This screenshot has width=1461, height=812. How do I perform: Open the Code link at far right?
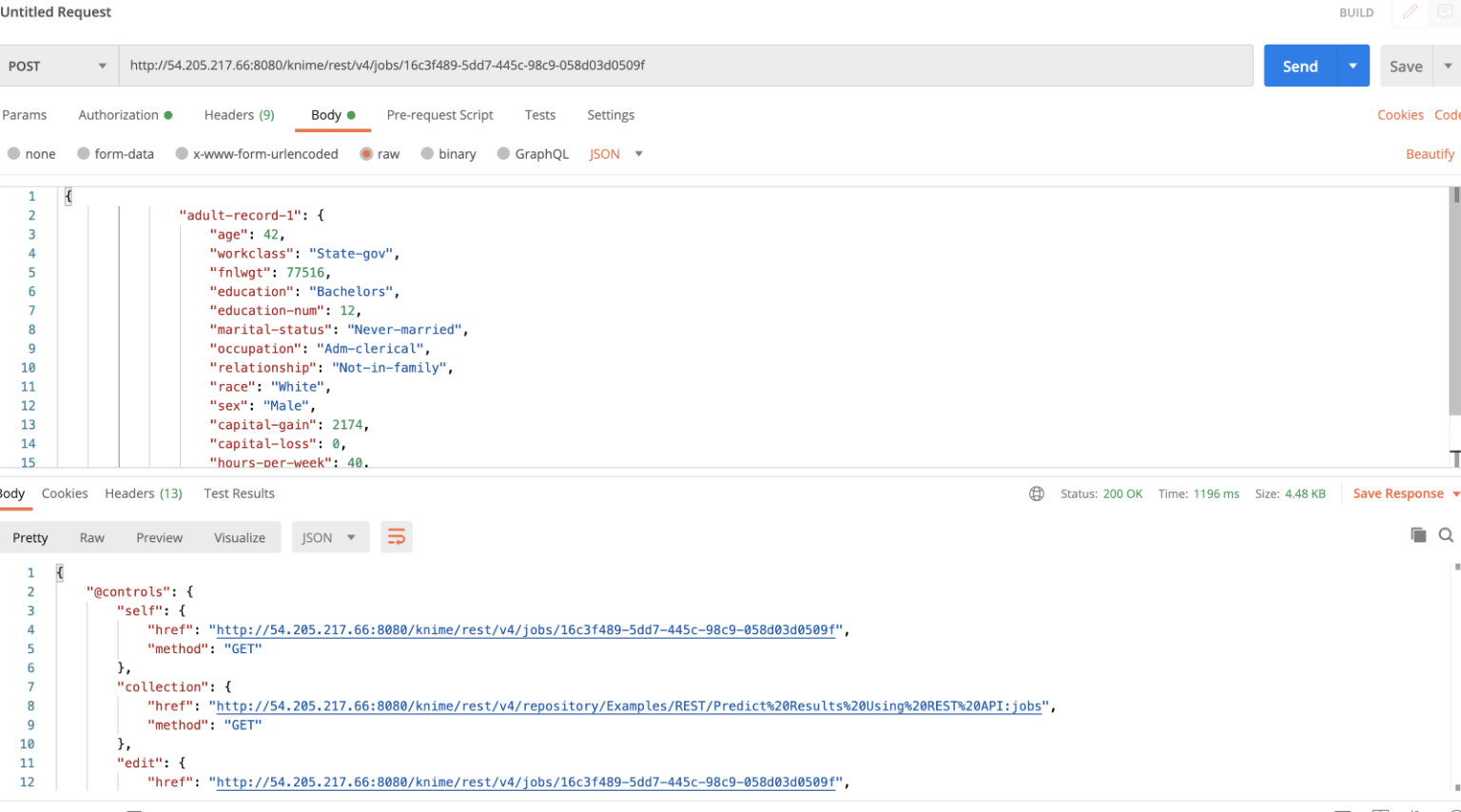pos(1448,115)
